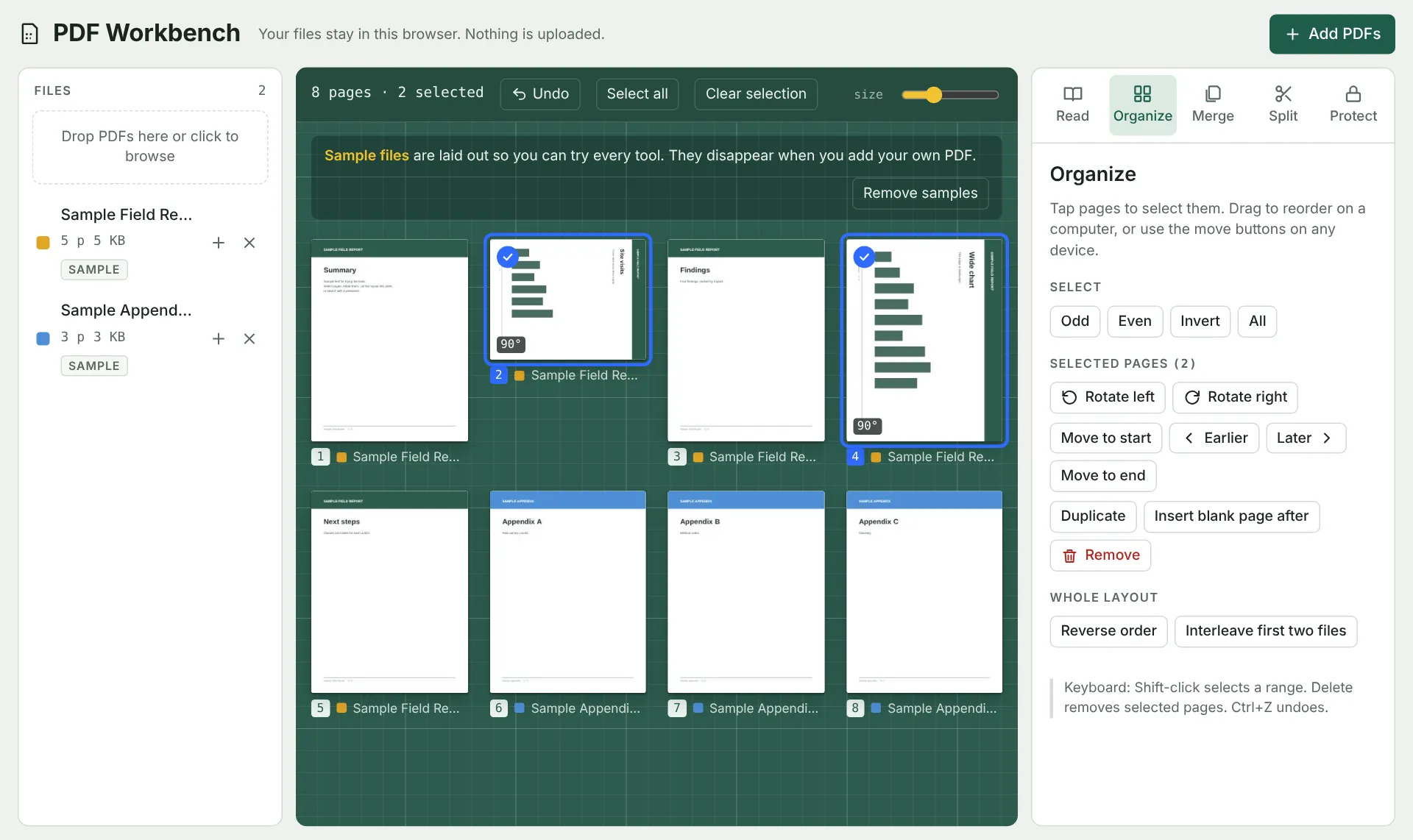Add pages to Sample Appendix with plus icon
Image resolution: width=1413 pixels, height=840 pixels.
219,339
